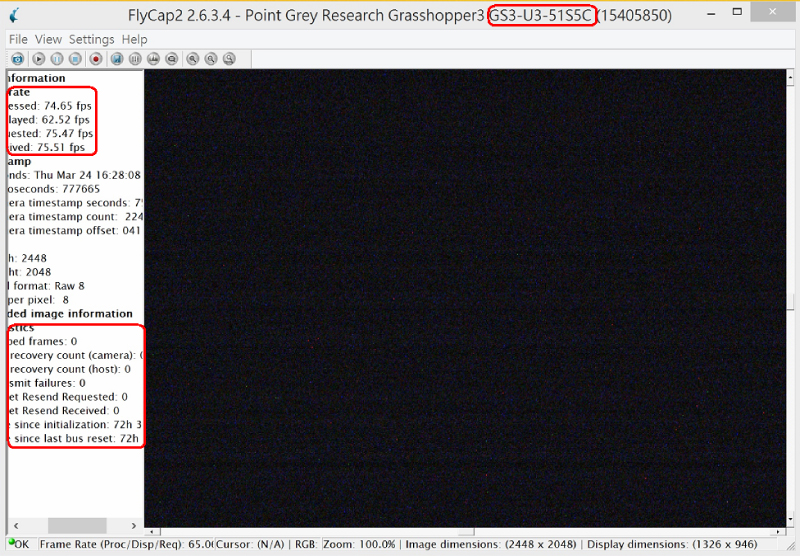Pause the live camera stream
The width and height of the screenshot is (800, 556).
click(x=57, y=59)
